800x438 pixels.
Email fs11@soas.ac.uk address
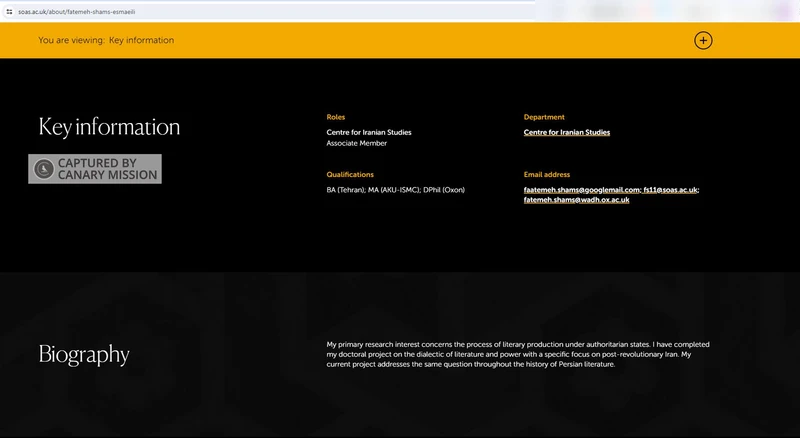click(x=670, y=190)
